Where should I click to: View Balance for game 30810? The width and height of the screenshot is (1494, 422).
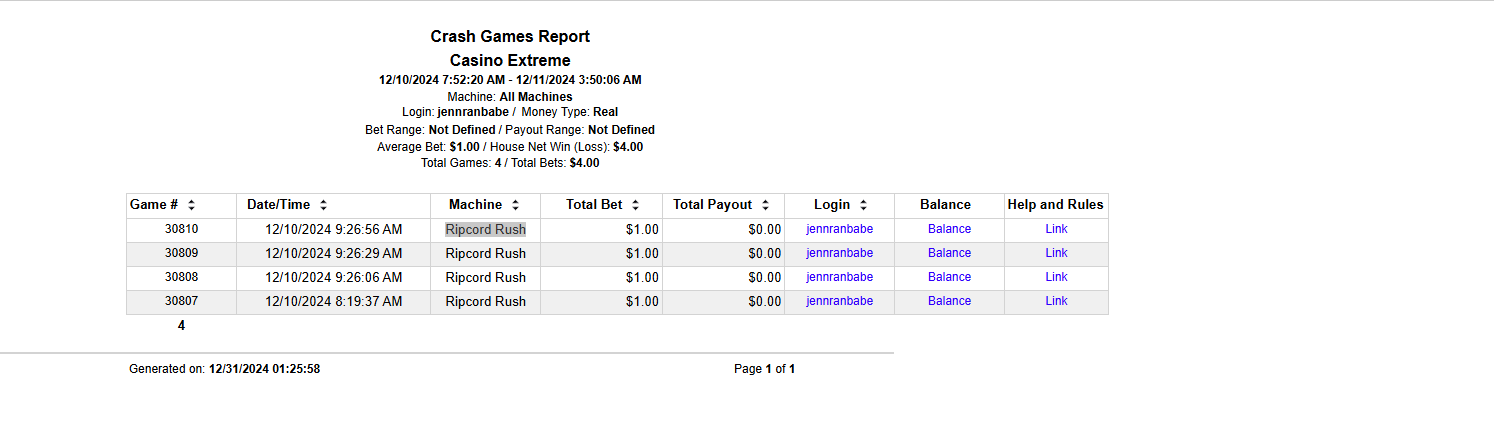[949, 229]
